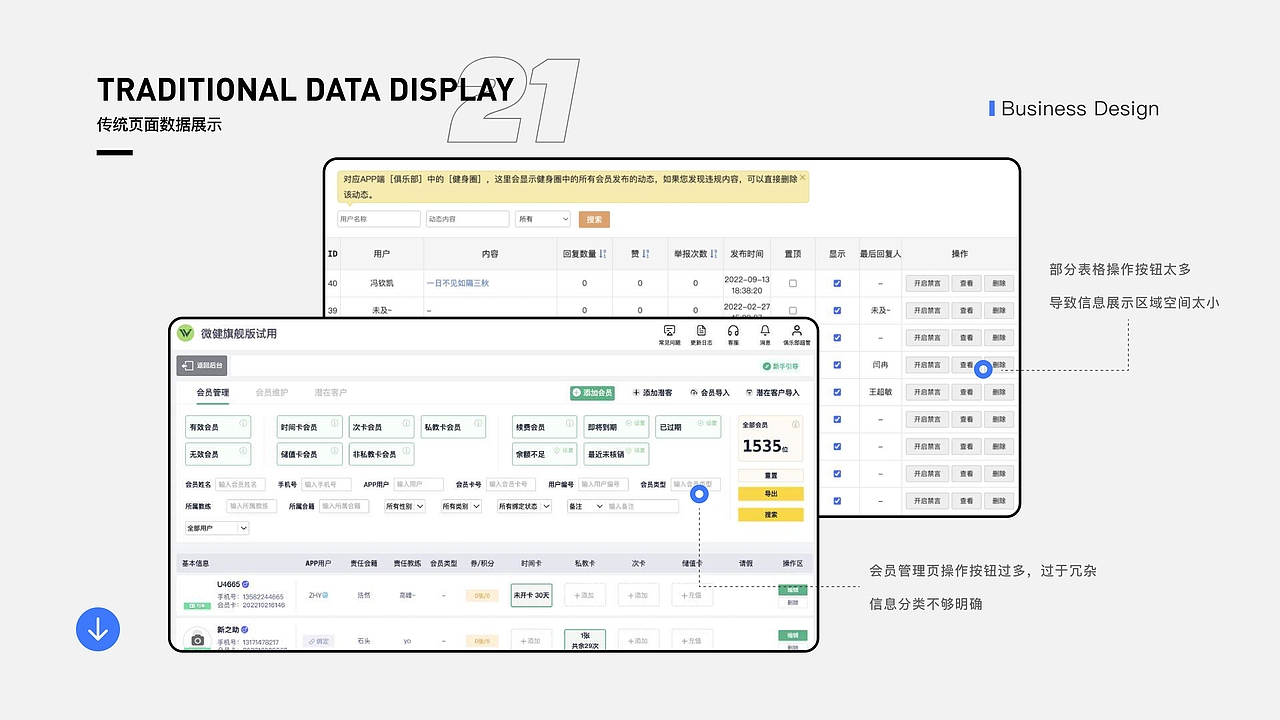
Task: Click the 重置 button
Action: click(x=771, y=475)
